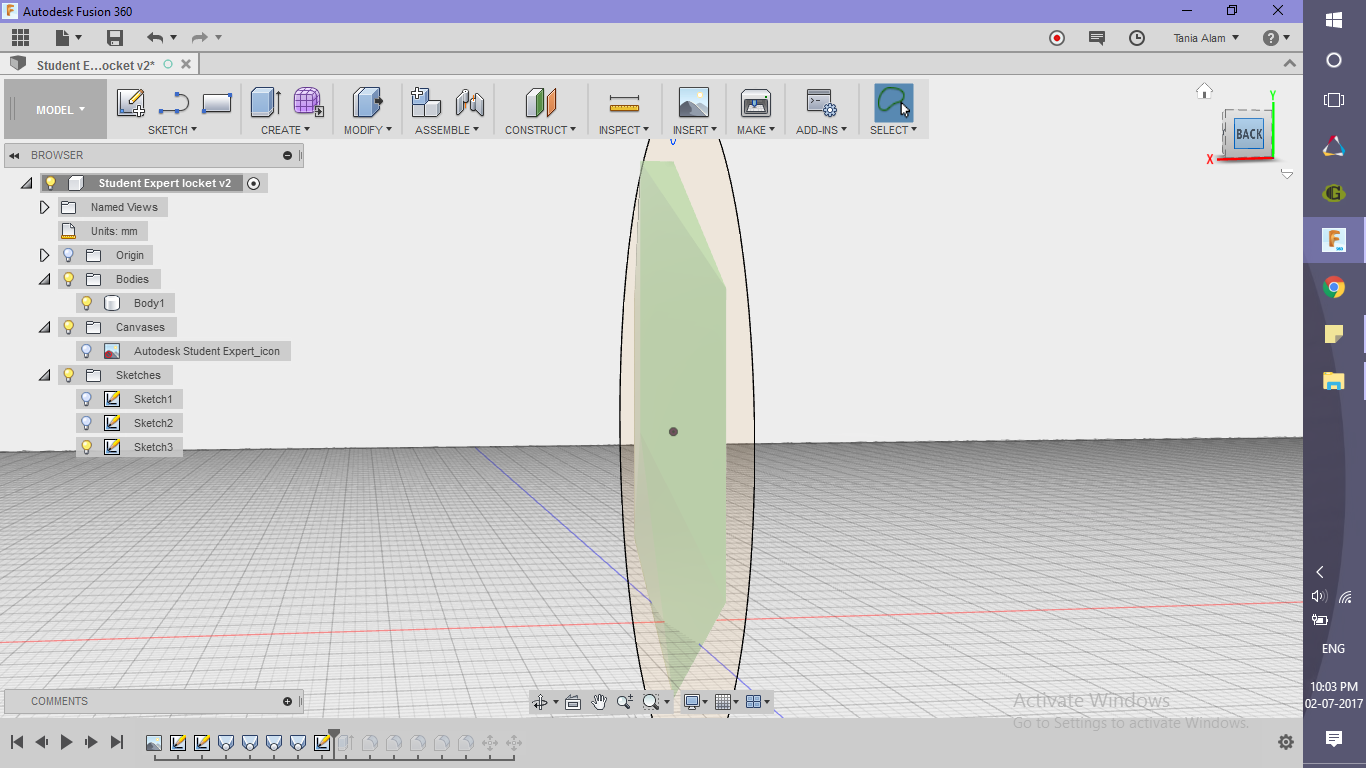This screenshot has width=1366, height=768.
Task: Click the Create Sketch tool
Action: (x=131, y=103)
